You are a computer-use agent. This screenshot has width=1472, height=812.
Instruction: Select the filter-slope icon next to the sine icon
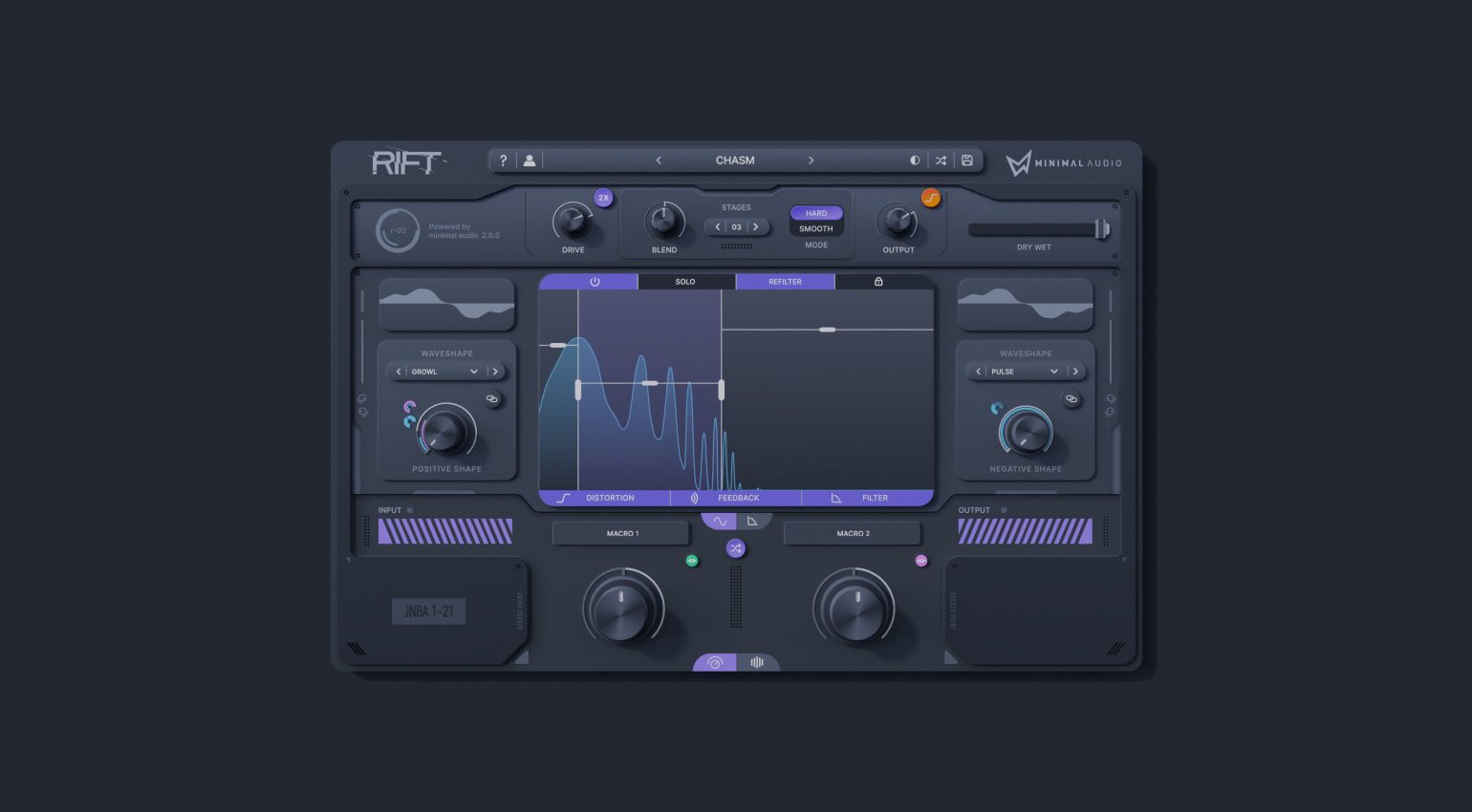coord(754,520)
